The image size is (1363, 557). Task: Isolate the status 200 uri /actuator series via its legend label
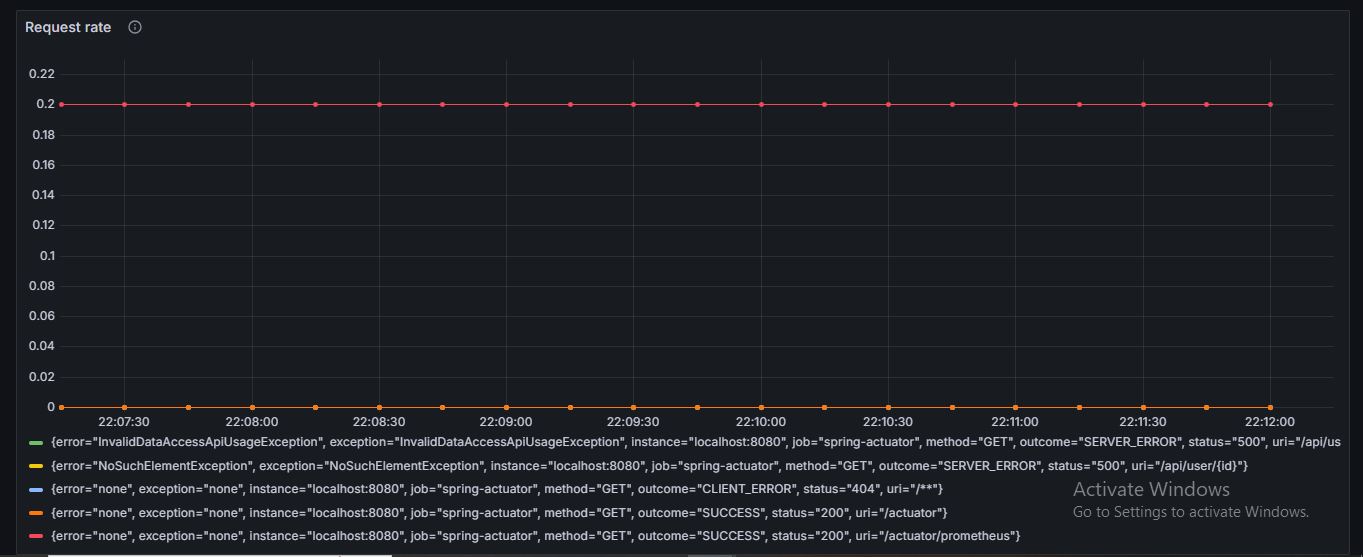[499, 513]
